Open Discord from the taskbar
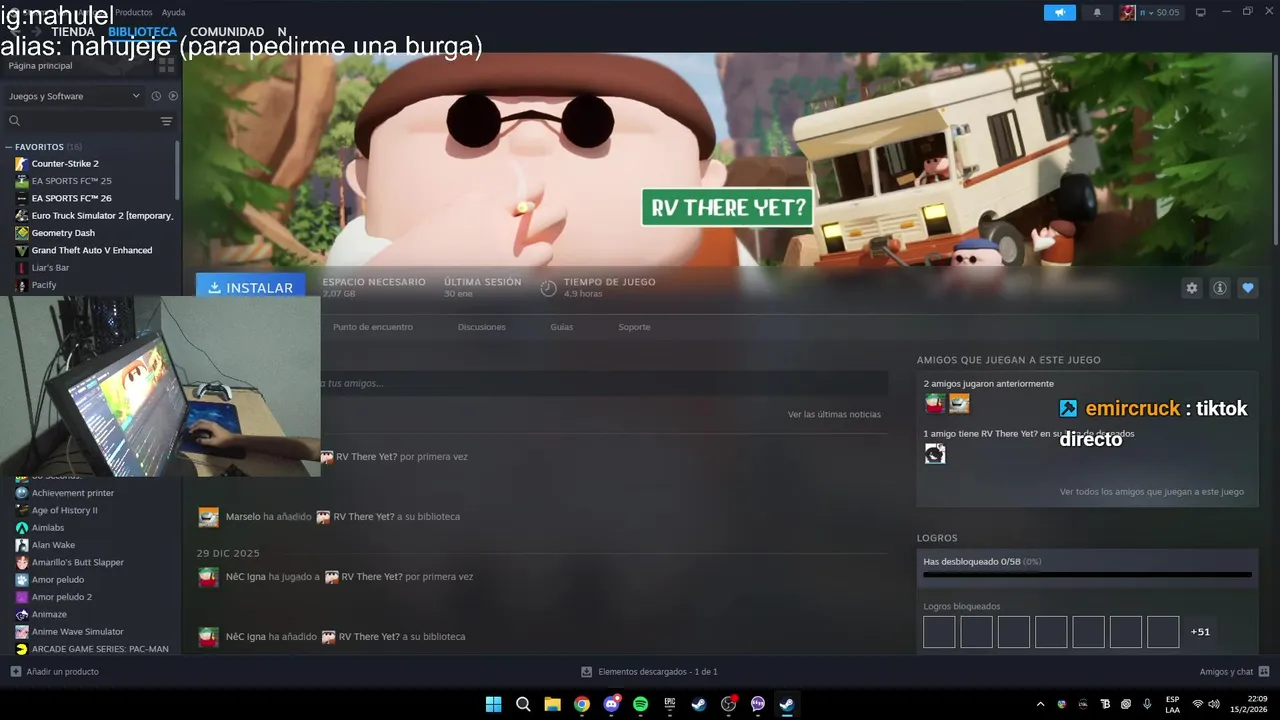The height and width of the screenshot is (720, 1280). pyautogui.click(x=611, y=704)
